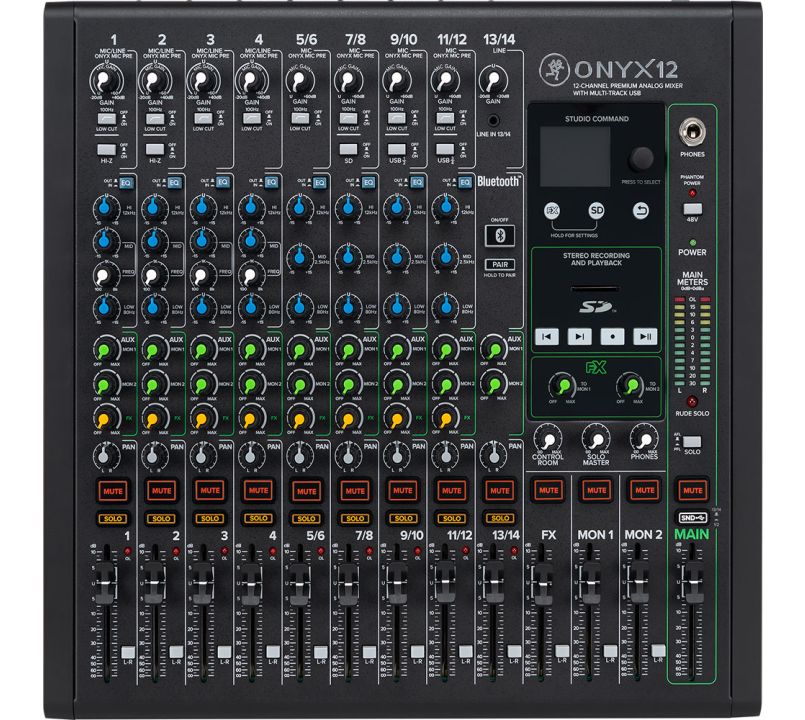Toggle the 48V phantom power switch
This screenshot has width=805, height=720.
[x=692, y=208]
